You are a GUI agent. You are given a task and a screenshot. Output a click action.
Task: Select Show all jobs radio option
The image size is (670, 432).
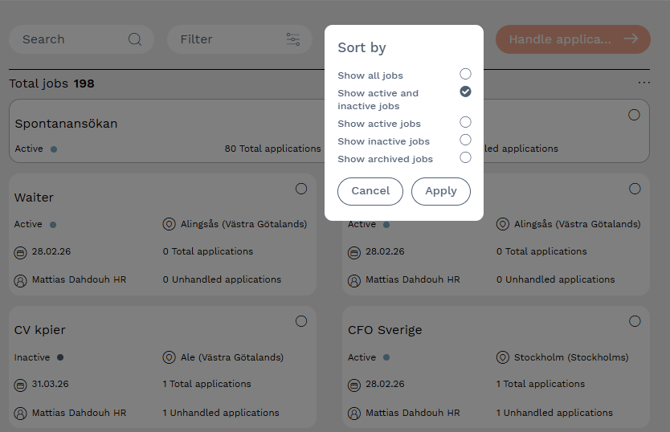coord(465,74)
